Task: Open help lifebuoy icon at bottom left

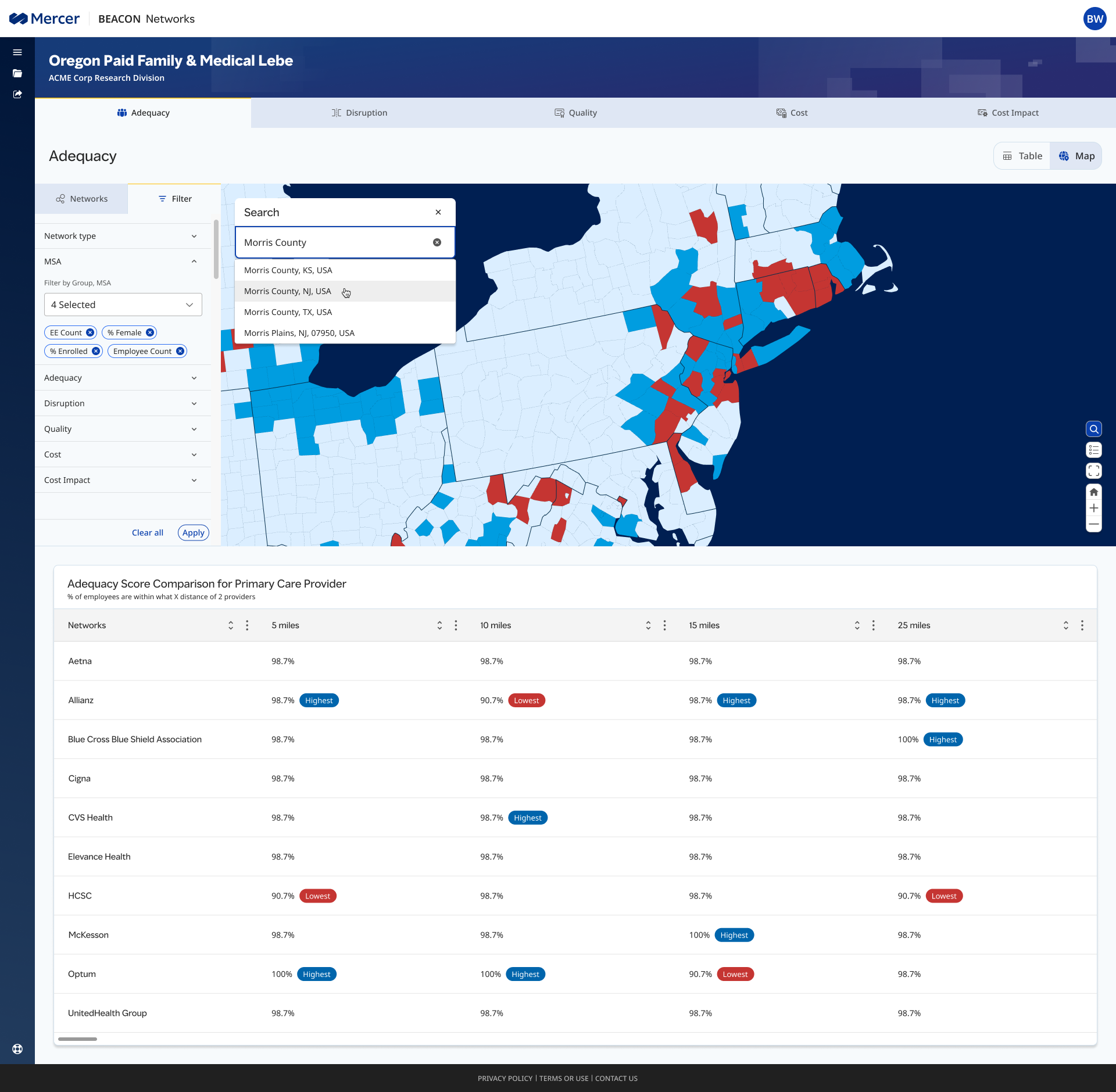Action: click(17, 1049)
